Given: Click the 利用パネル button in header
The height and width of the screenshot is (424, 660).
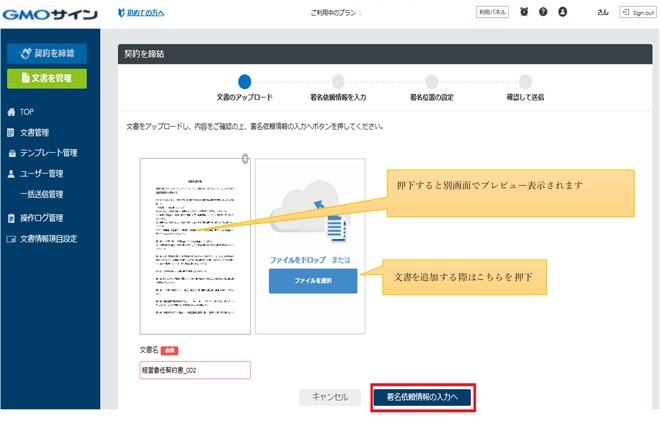Looking at the screenshot, I should (x=492, y=12).
